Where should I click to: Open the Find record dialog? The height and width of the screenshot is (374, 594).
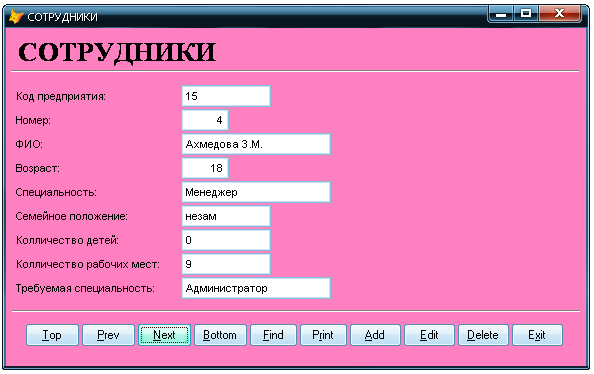pos(273,335)
